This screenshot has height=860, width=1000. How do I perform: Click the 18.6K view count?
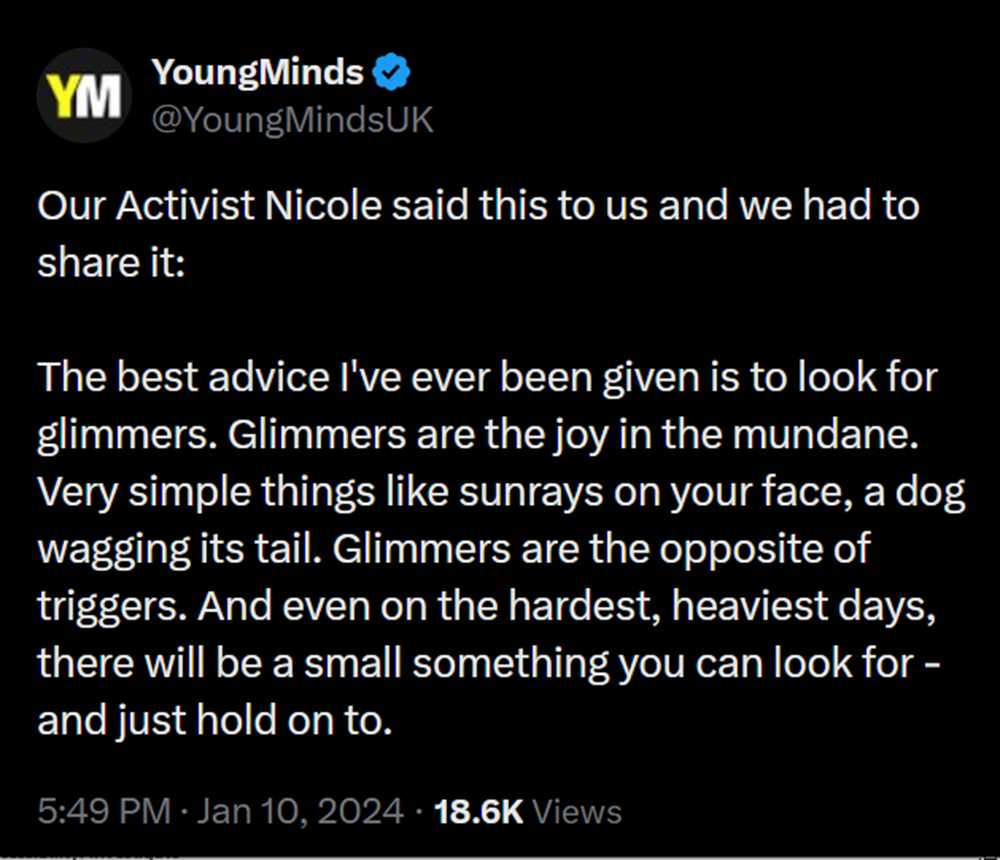pyautogui.click(x=479, y=810)
